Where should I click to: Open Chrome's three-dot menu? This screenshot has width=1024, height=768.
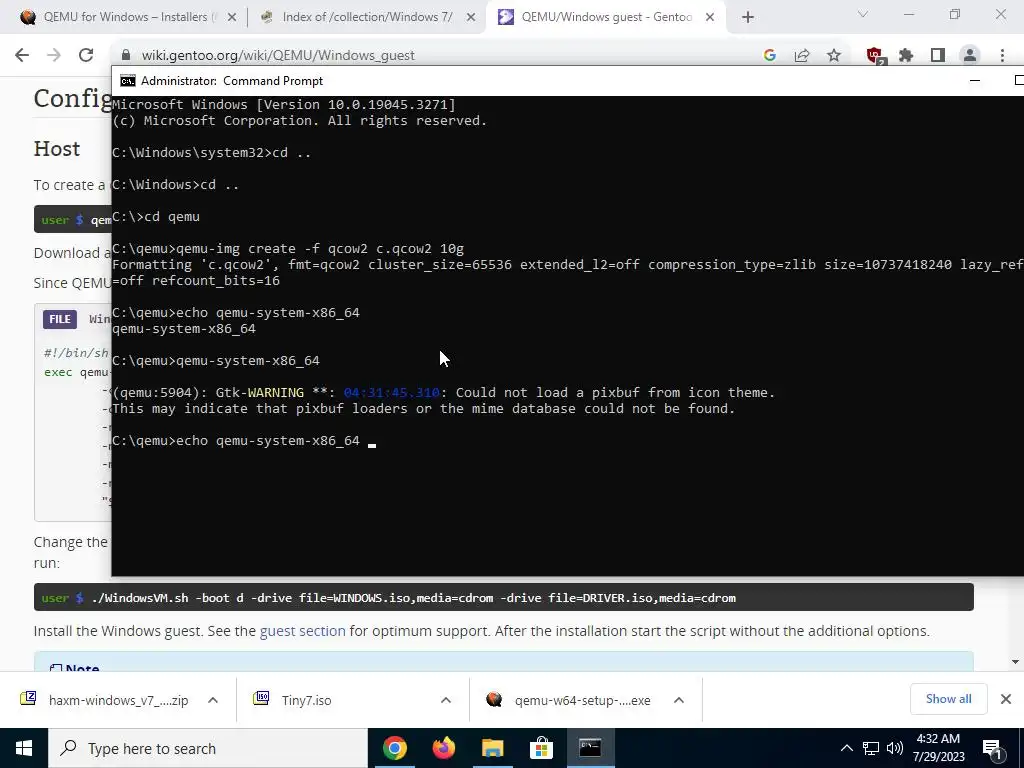(1002, 56)
